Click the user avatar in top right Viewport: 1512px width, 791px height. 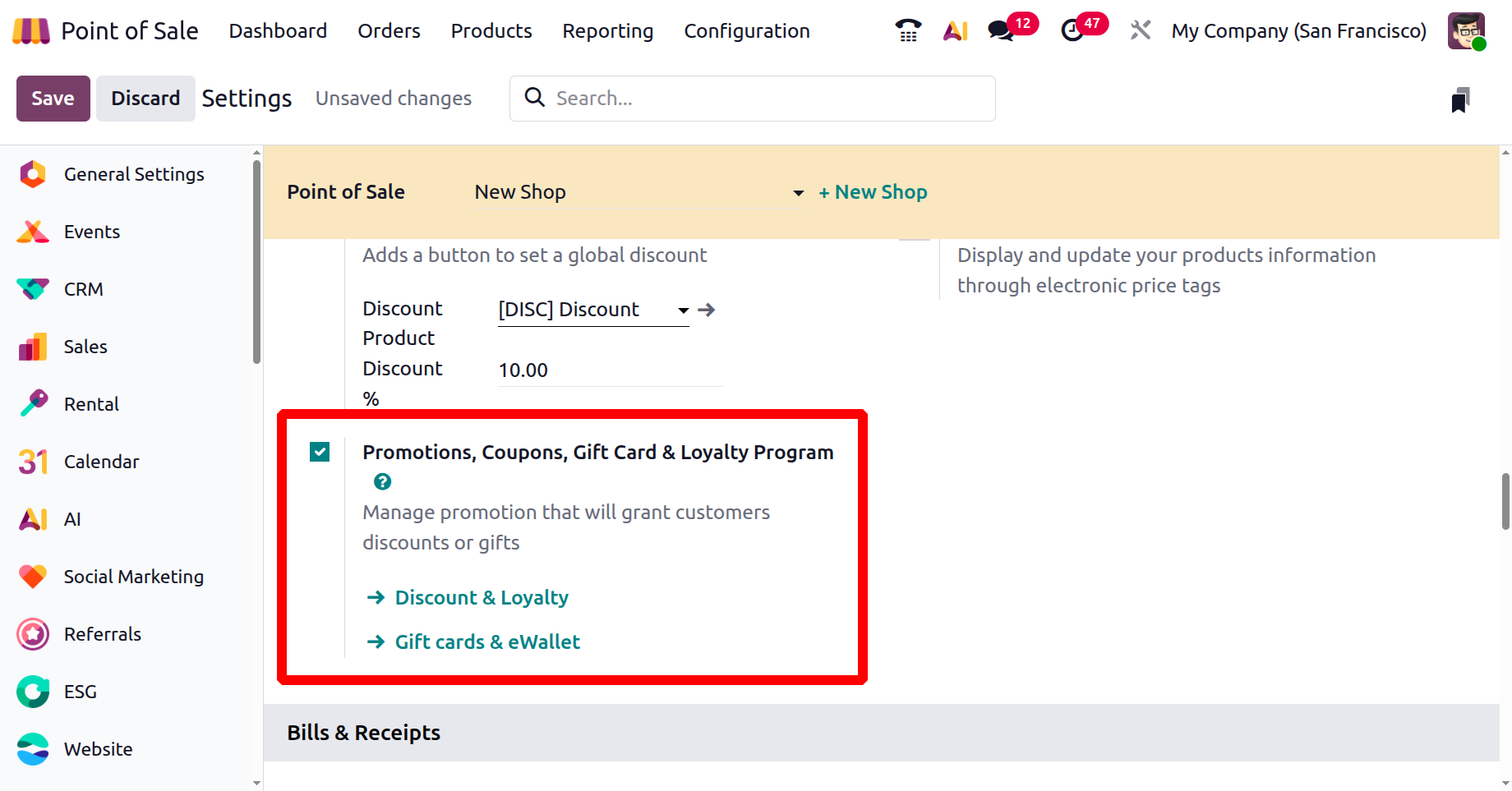1467,31
